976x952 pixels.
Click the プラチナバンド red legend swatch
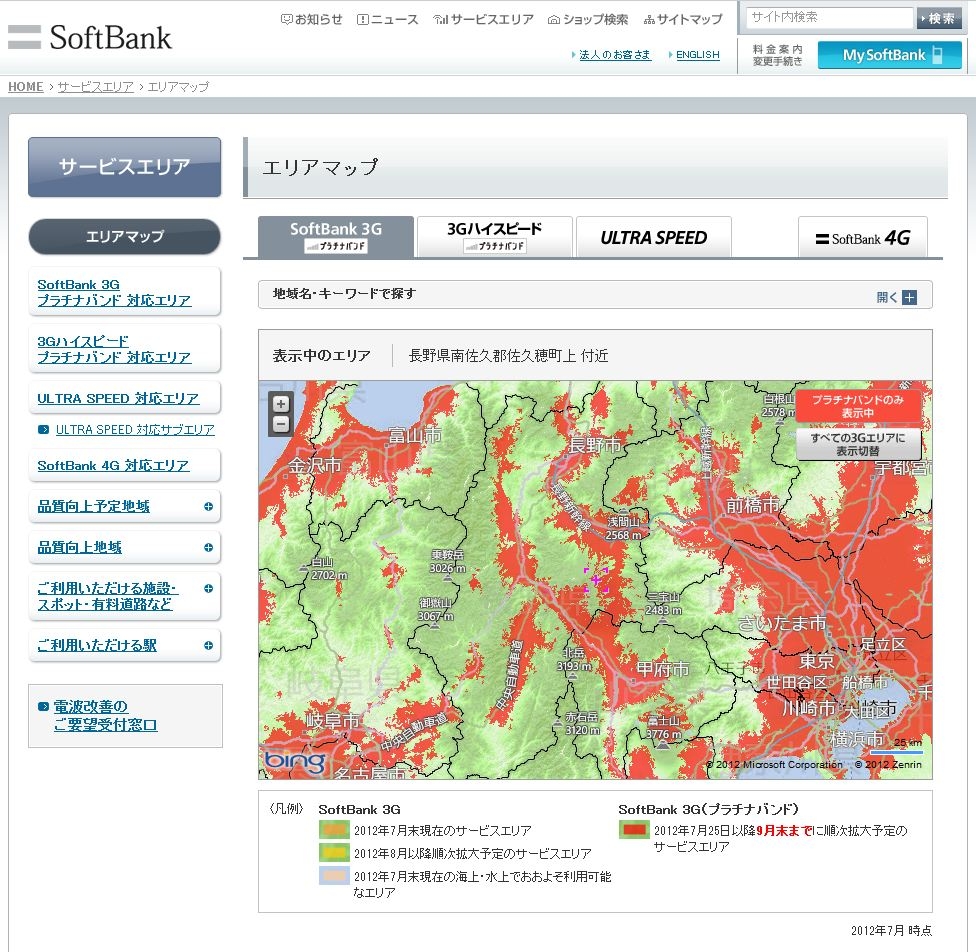coord(634,830)
